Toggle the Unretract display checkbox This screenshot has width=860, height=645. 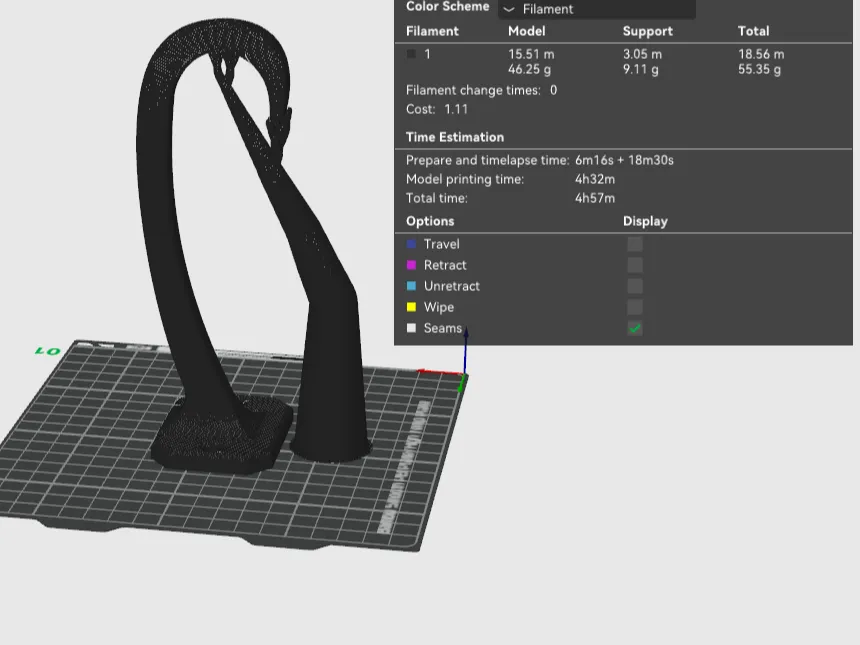tap(635, 286)
